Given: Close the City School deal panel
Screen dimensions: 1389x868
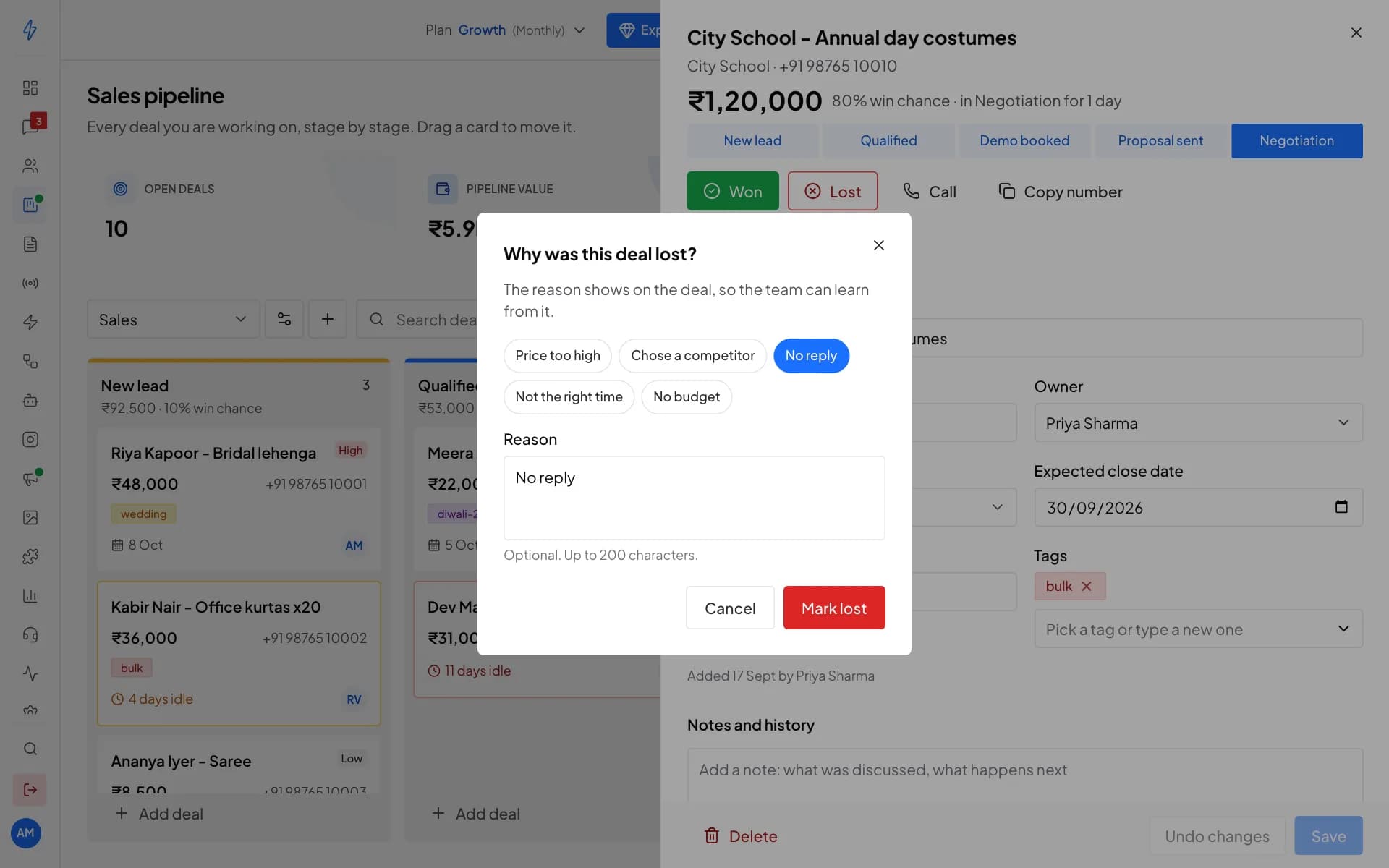Looking at the screenshot, I should click(1356, 33).
